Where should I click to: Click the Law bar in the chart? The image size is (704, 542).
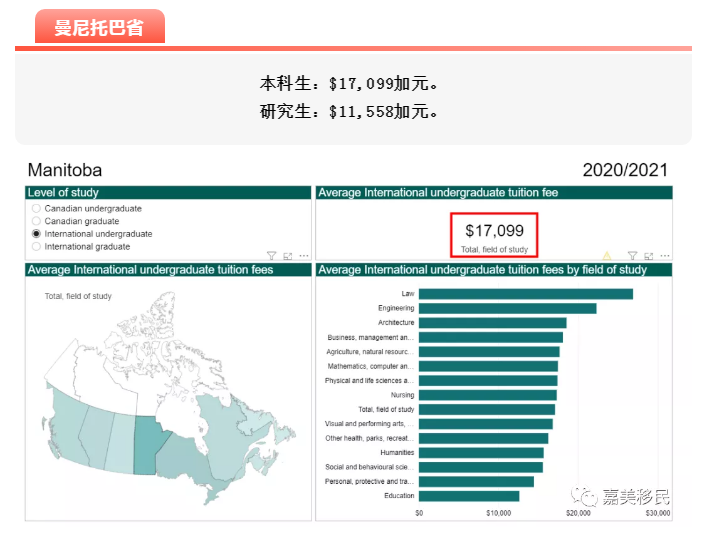tap(525, 294)
